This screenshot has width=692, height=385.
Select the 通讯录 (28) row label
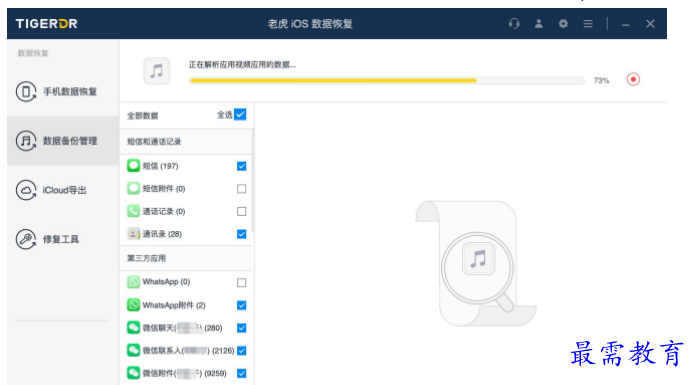click(162, 234)
